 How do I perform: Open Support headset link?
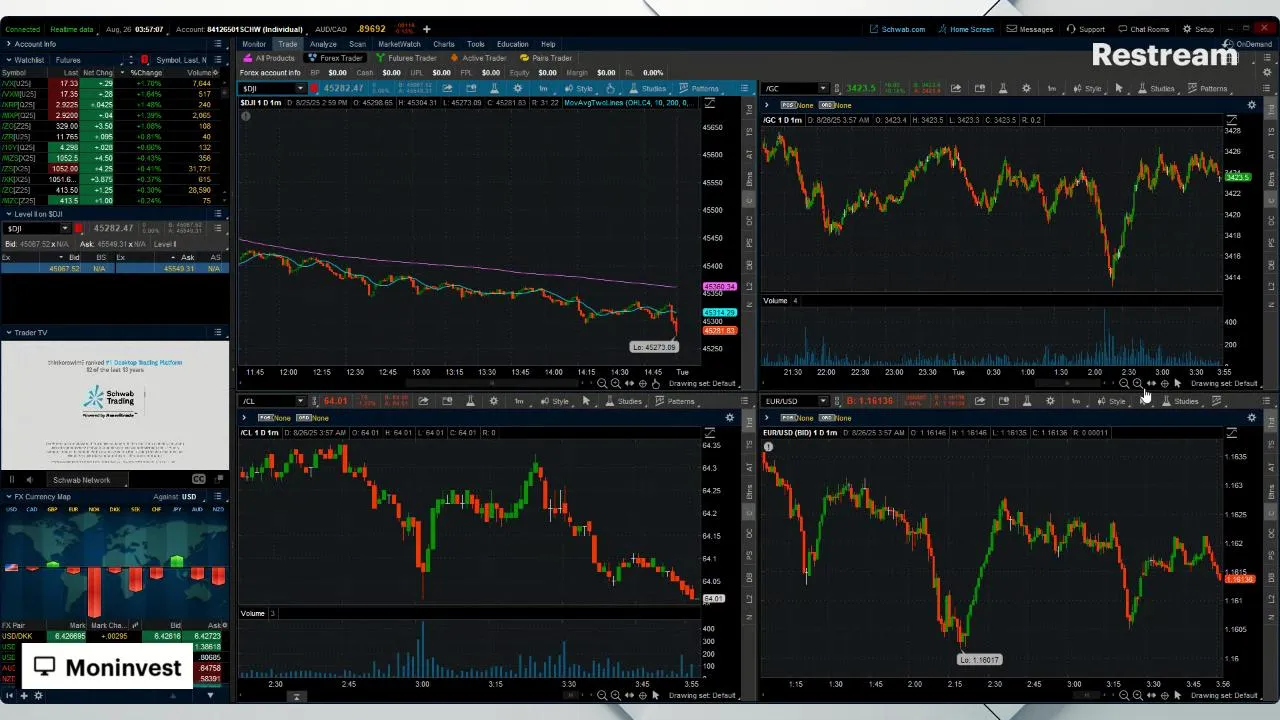1085,29
